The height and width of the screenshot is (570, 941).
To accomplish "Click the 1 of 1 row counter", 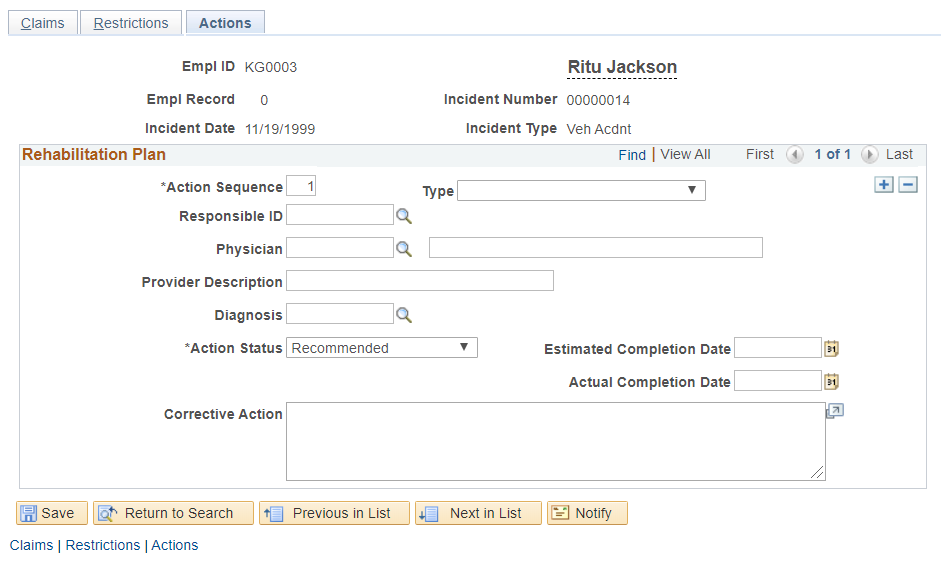I will 832,154.
